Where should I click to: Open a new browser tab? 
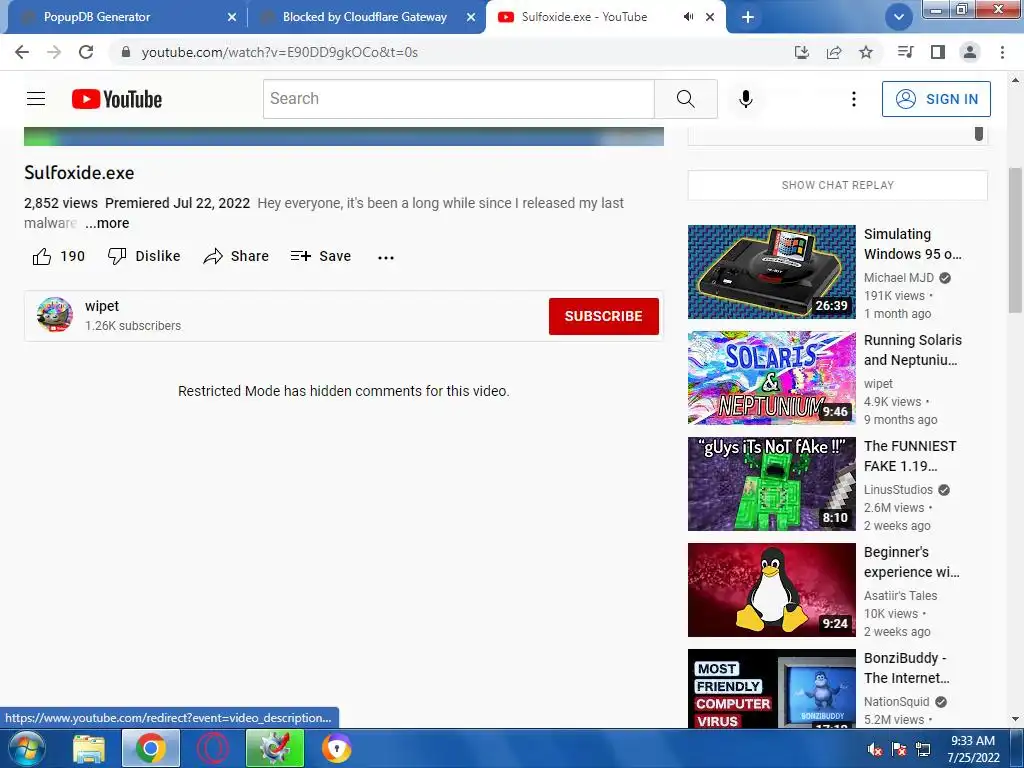[748, 17]
